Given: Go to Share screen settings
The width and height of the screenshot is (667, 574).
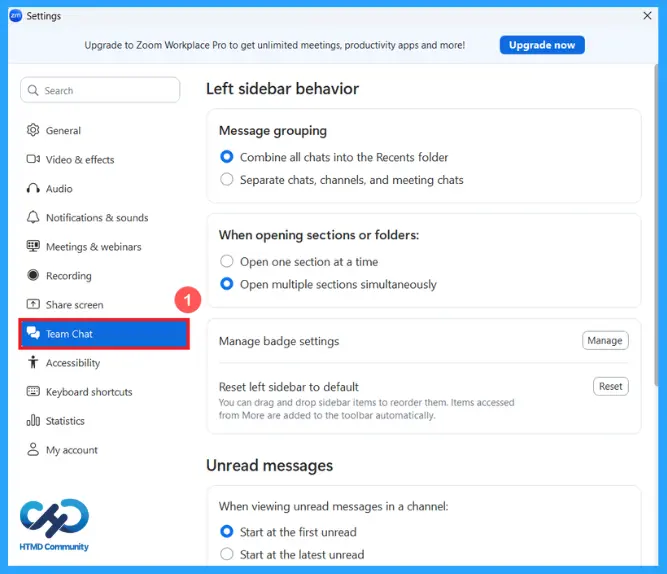Looking at the screenshot, I should [104, 304].
